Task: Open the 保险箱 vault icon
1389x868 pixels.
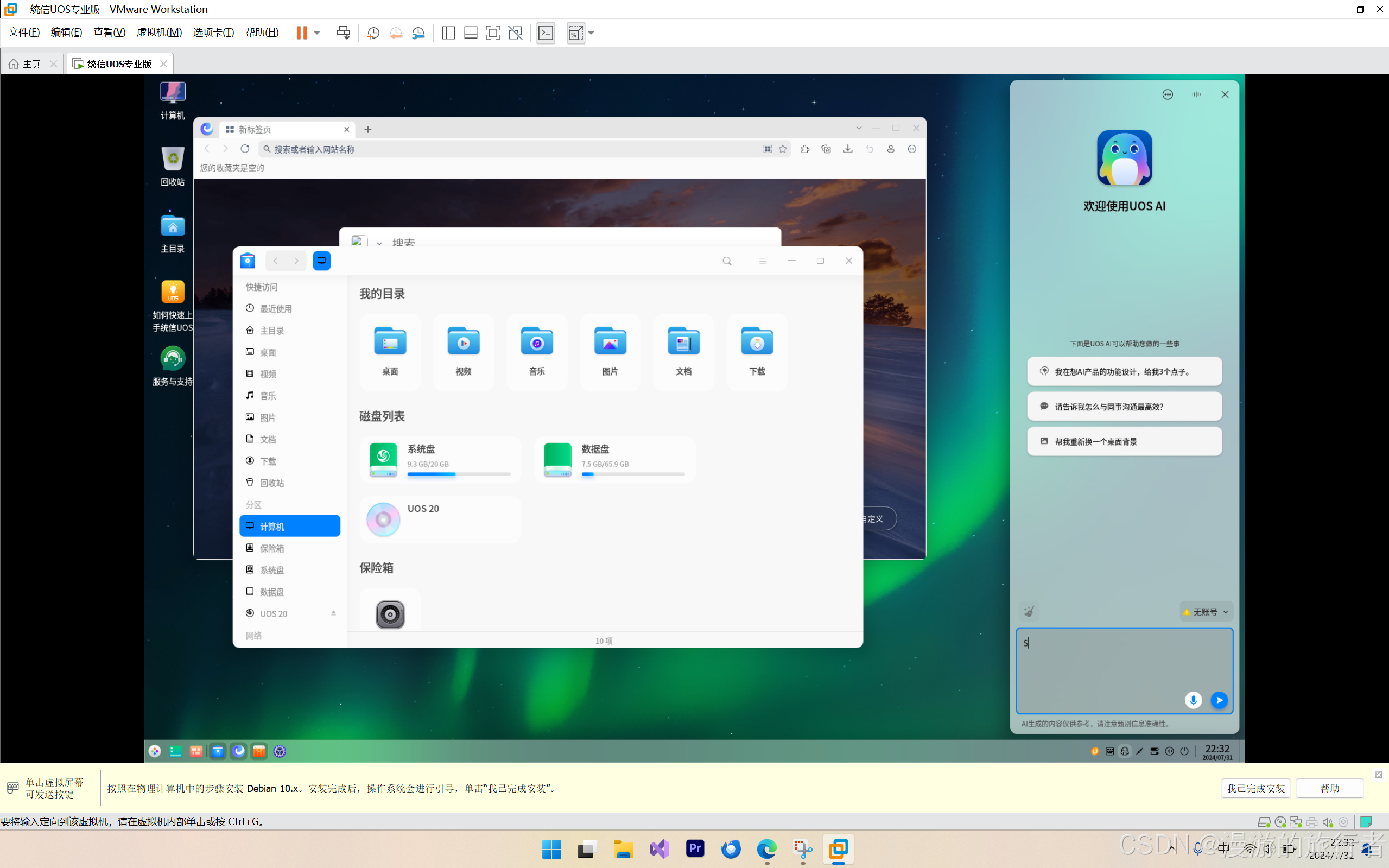Action: point(390,615)
